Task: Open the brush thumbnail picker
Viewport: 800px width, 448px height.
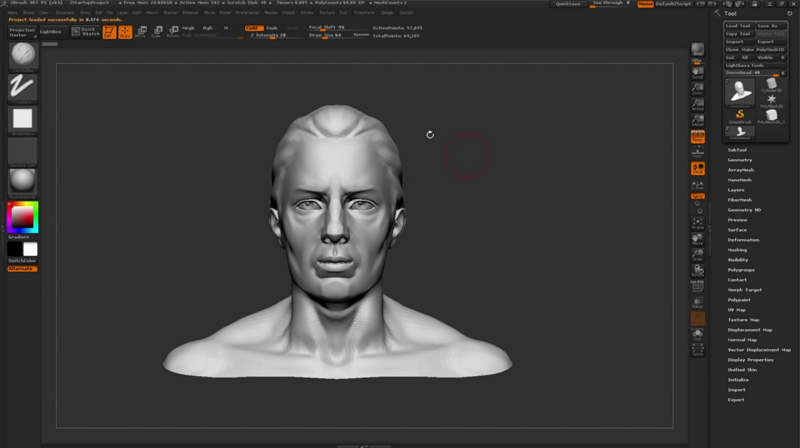Action: pos(22,56)
